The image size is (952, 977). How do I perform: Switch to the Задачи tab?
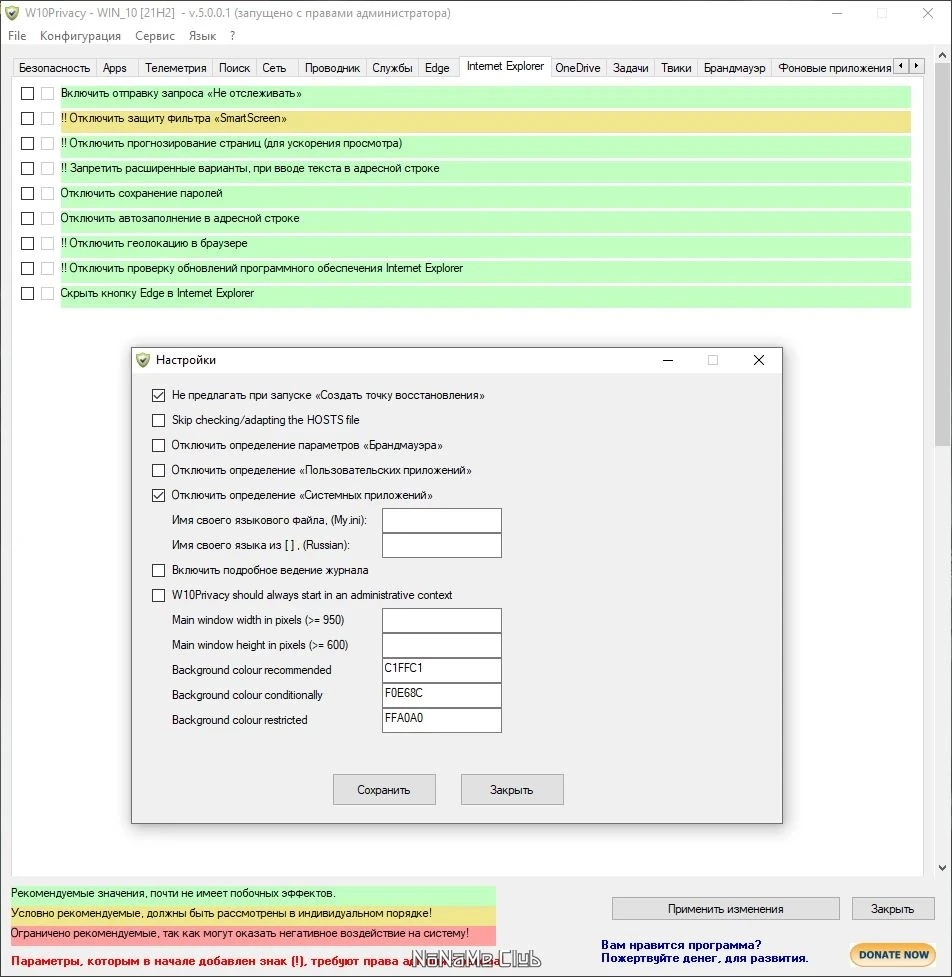click(x=631, y=68)
